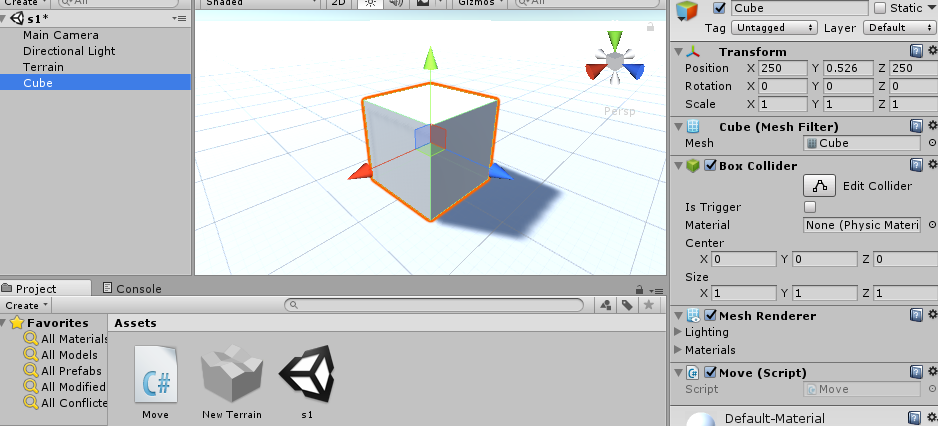Viewport: 938px width, 426px height.
Task: Open Transform component gear settings
Action: tap(932, 51)
